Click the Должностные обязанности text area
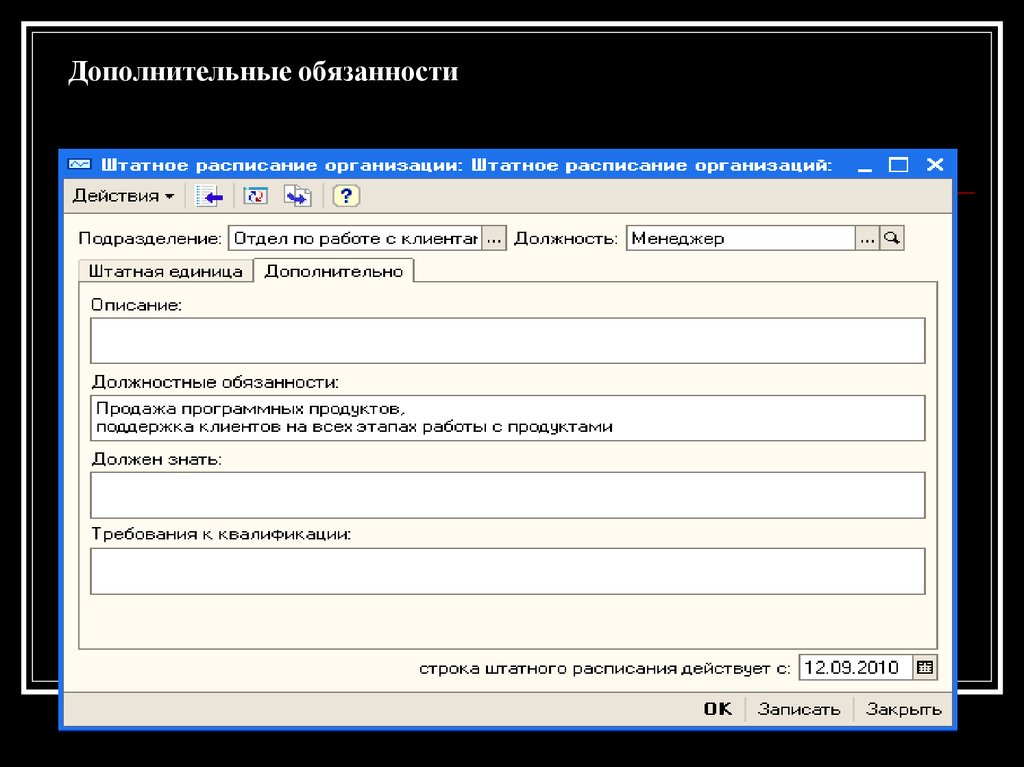The image size is (1024, 767). tap(507, 417)
